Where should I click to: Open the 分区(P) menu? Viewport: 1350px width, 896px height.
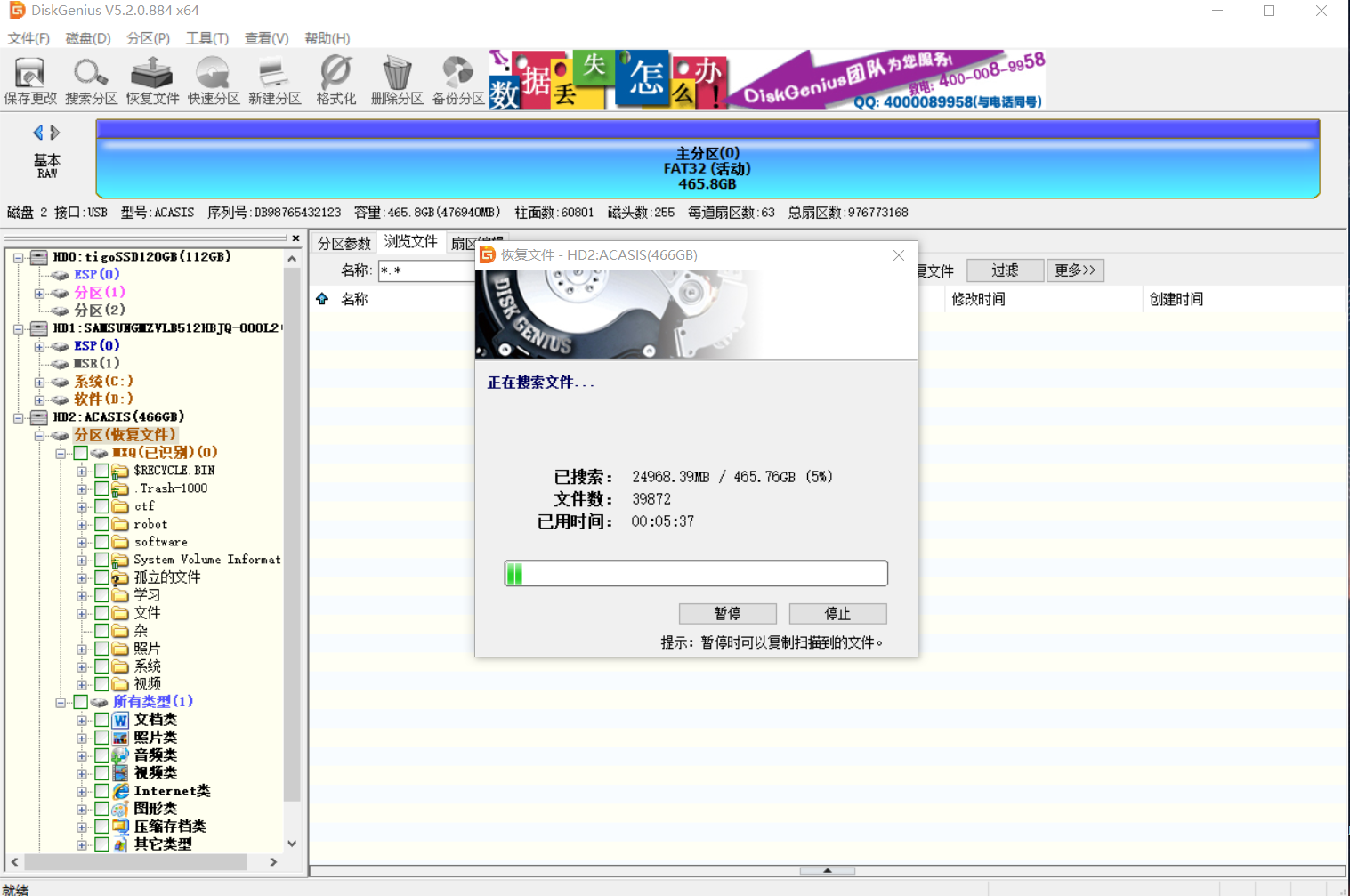[x=148, y=38]
